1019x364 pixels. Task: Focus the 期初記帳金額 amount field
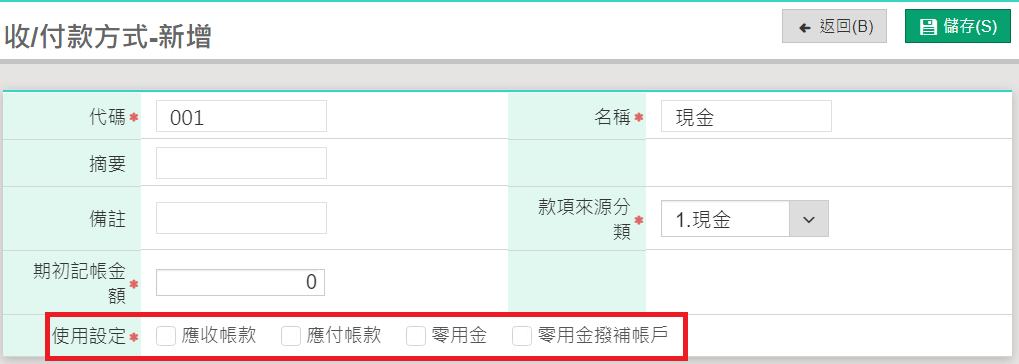[240, 282]
